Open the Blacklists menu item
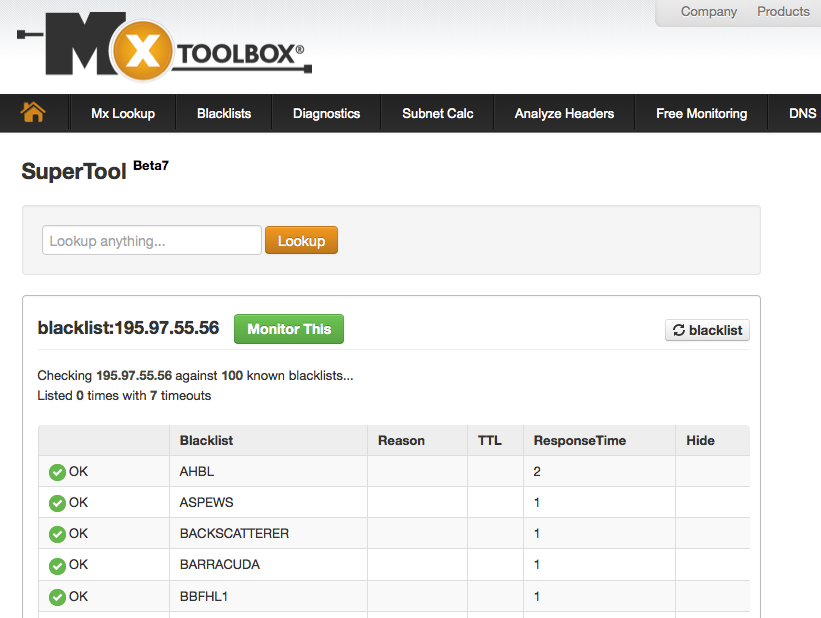The height and width of the screenshot is (618, 821). tap(224, 113)
